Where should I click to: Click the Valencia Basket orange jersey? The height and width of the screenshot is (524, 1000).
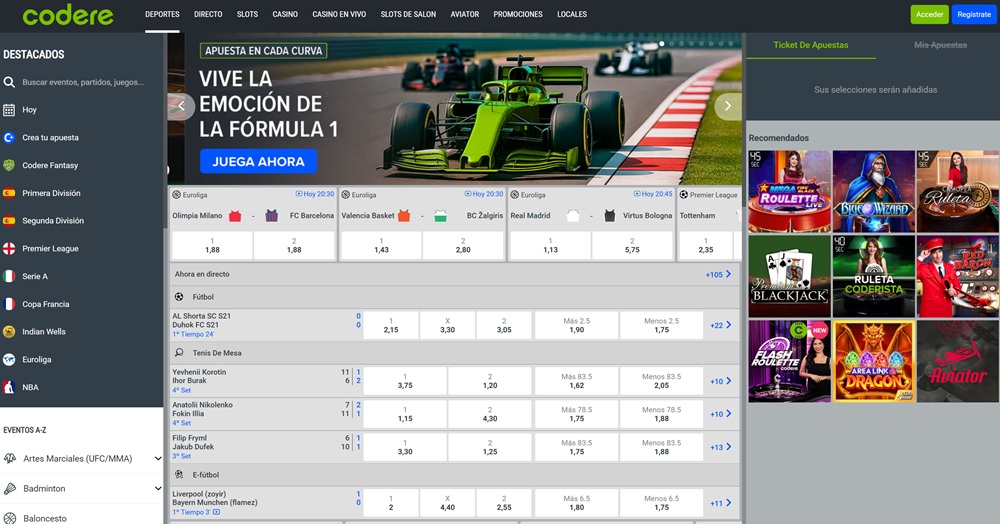click(x=404, y=215)
